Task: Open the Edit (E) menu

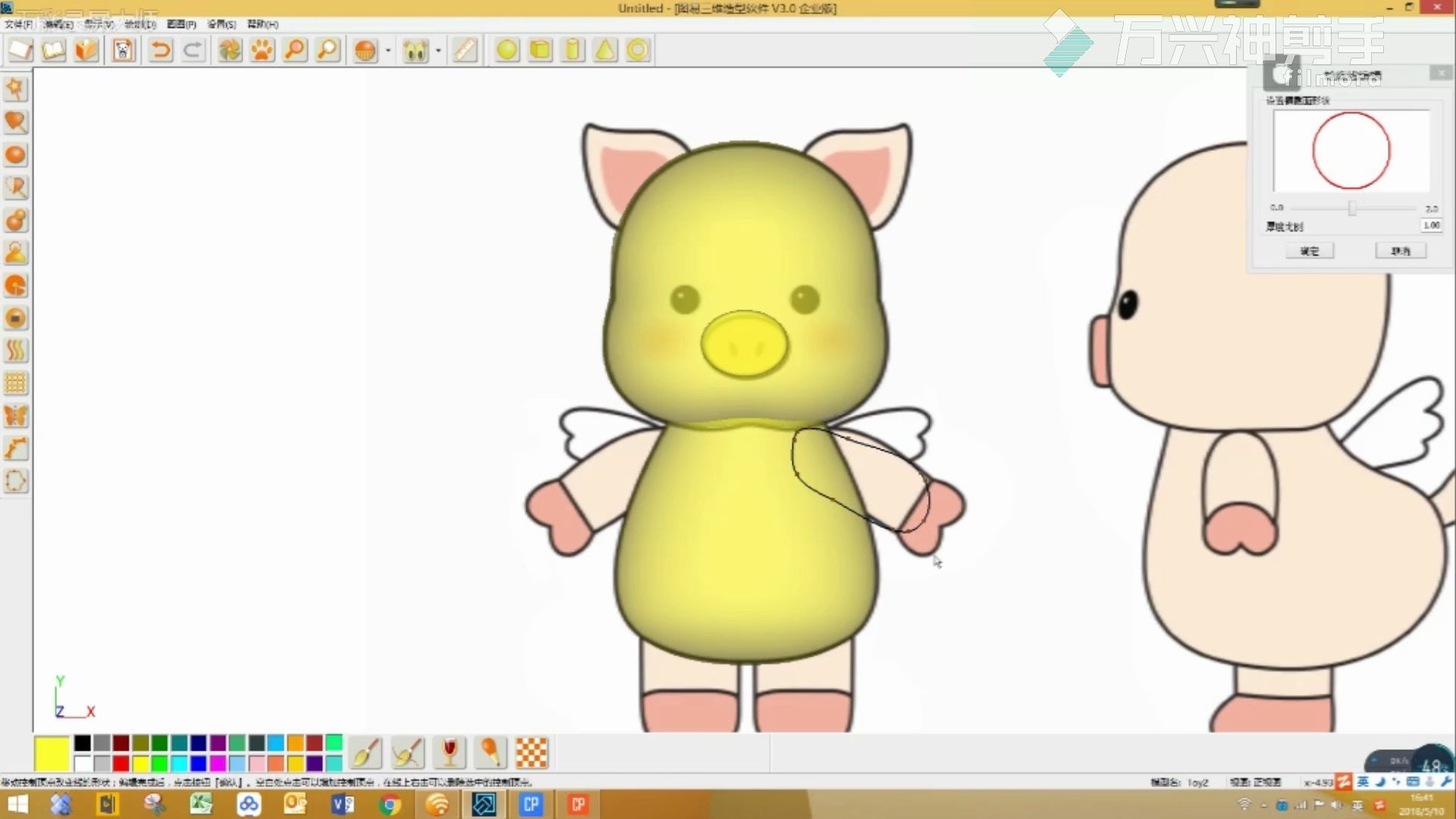Action: click(x=58, y=24)
